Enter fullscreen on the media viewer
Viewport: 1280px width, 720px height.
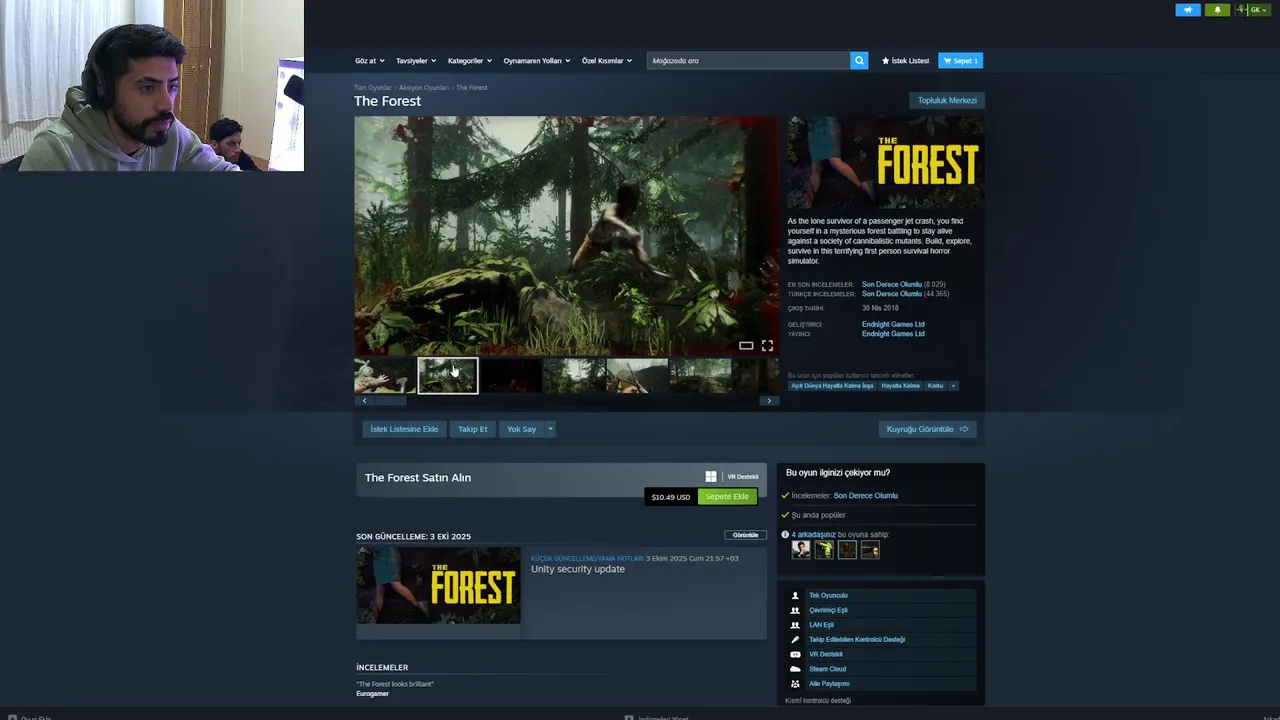click(x=767, y=345)
